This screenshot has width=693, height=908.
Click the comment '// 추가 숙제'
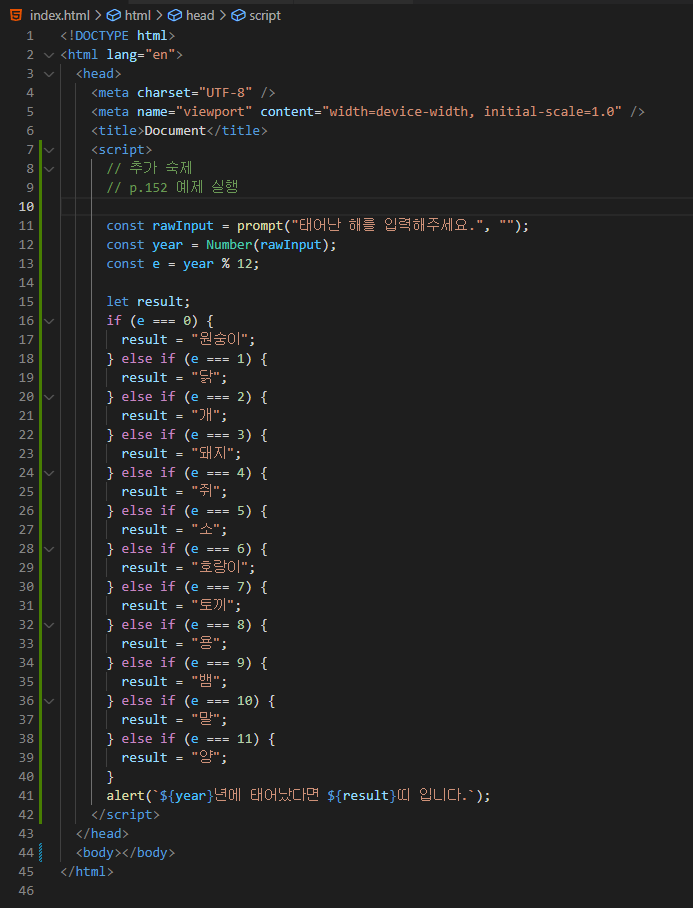pyautogui.click(x=149, y=169)
